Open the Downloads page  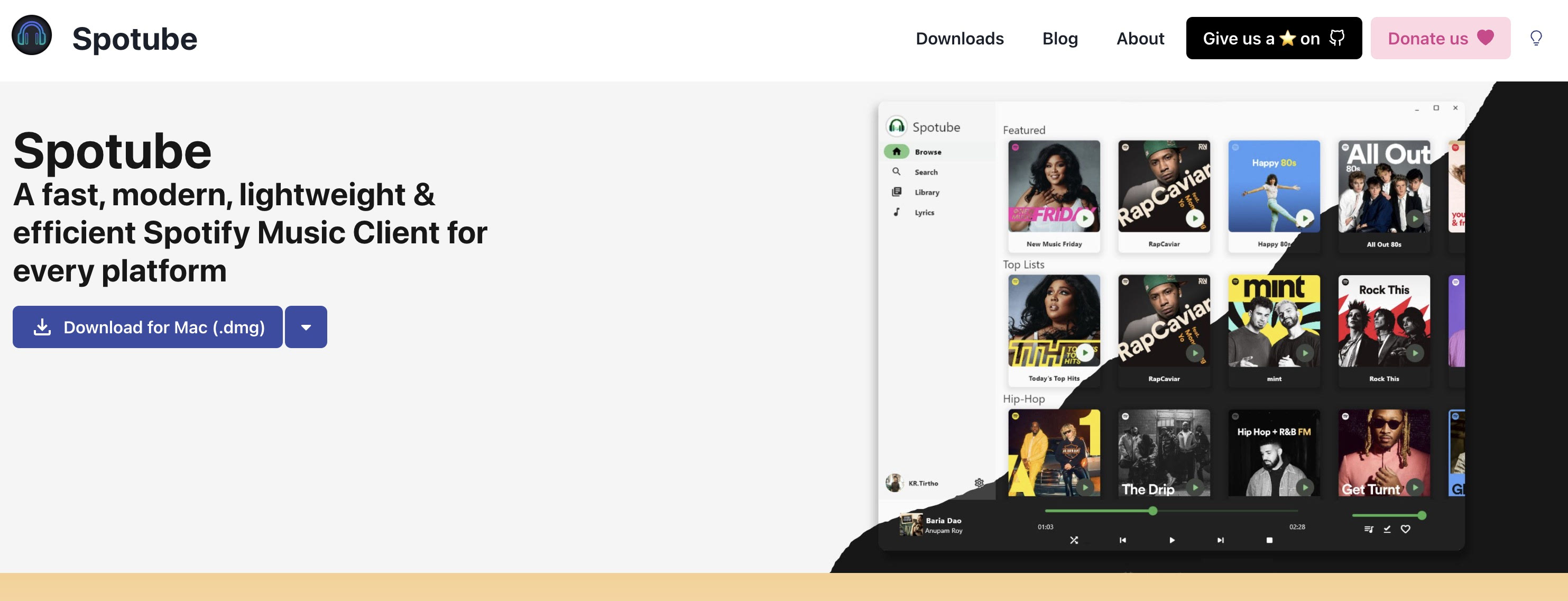click(960, 39)
